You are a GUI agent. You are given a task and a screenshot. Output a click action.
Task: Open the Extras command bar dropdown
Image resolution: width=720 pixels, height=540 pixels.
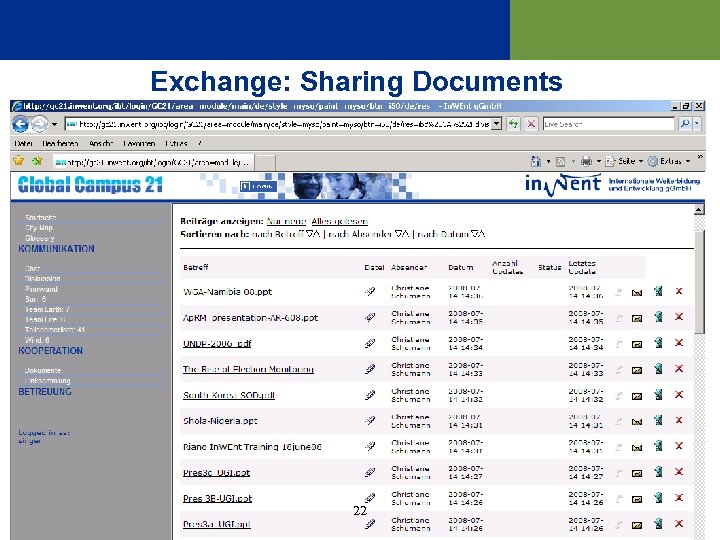669,161
